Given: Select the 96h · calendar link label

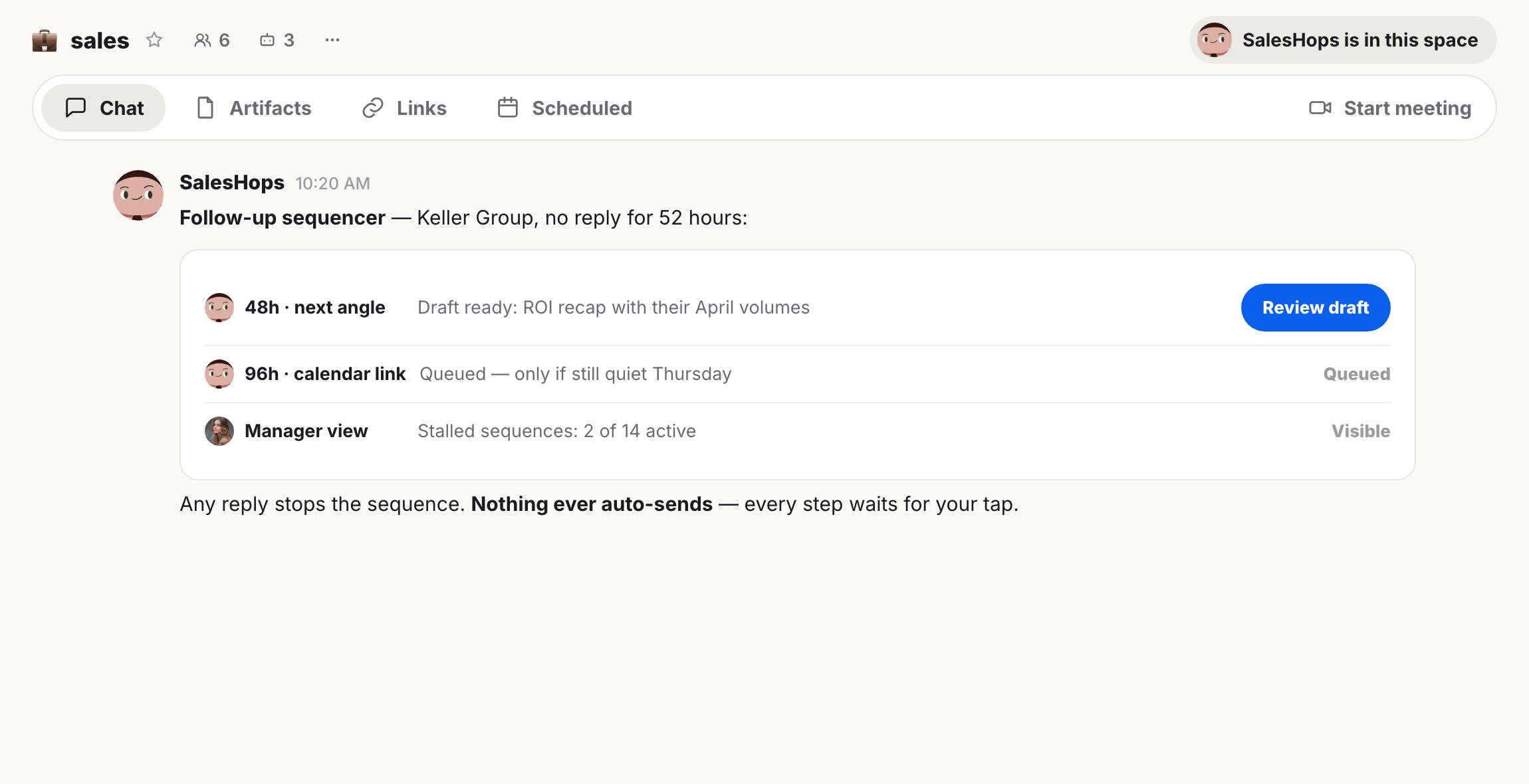Looking at the screenshot, I should click(x=325, y=374).
